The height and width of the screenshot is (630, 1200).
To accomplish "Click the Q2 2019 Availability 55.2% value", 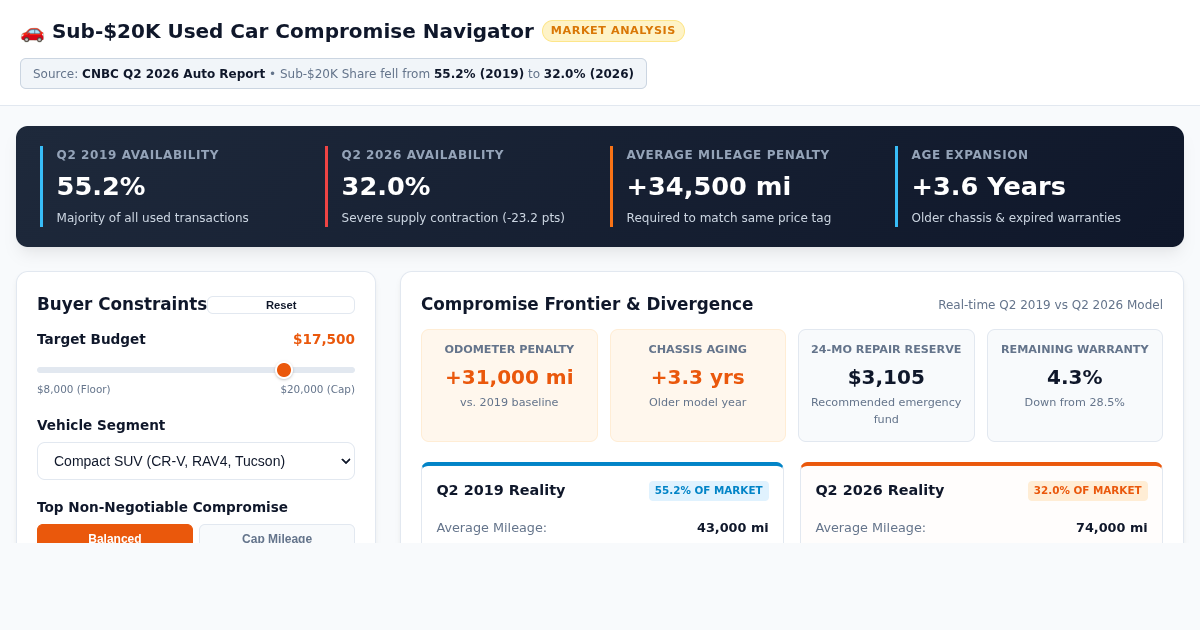I will (x=101, y=186).
